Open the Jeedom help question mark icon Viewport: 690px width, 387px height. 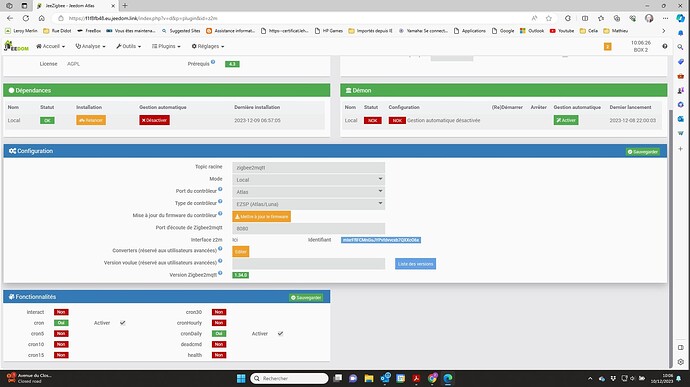664,46
